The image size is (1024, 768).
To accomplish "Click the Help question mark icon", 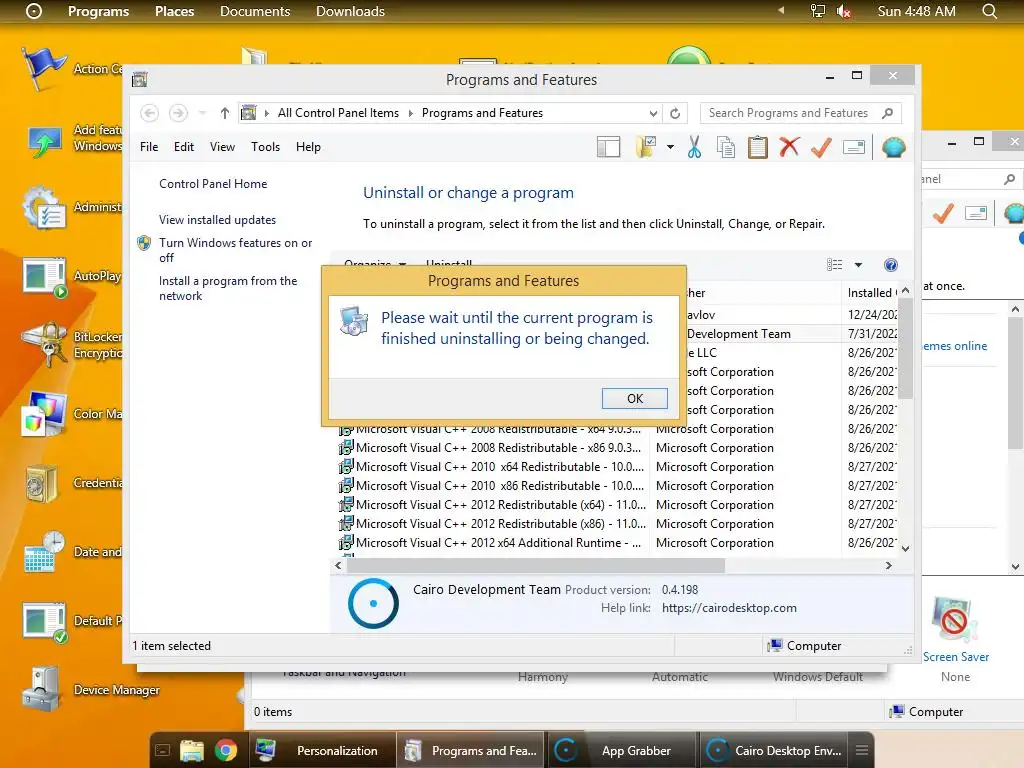I will point(891,264).
